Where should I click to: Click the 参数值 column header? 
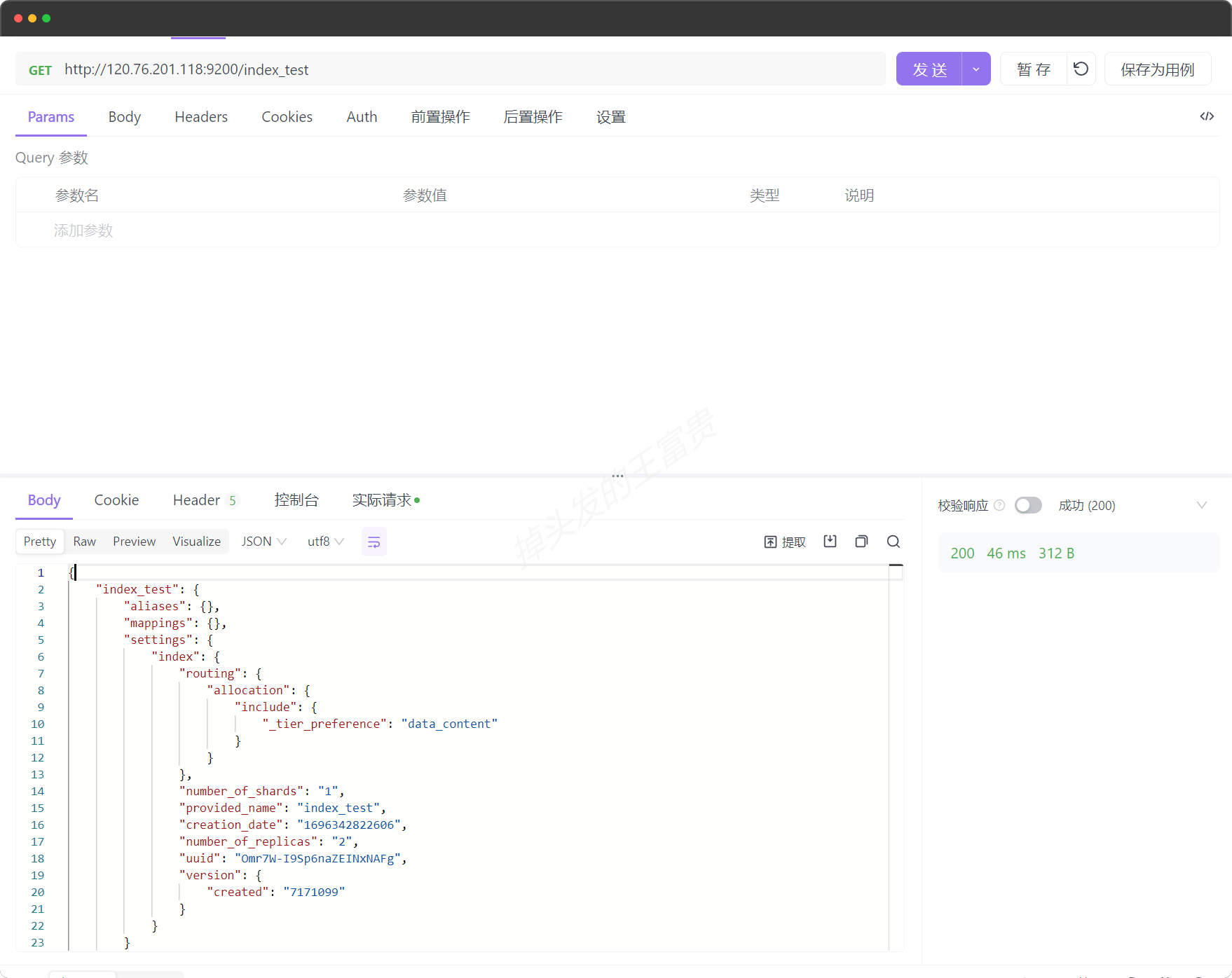pos(425,195)
